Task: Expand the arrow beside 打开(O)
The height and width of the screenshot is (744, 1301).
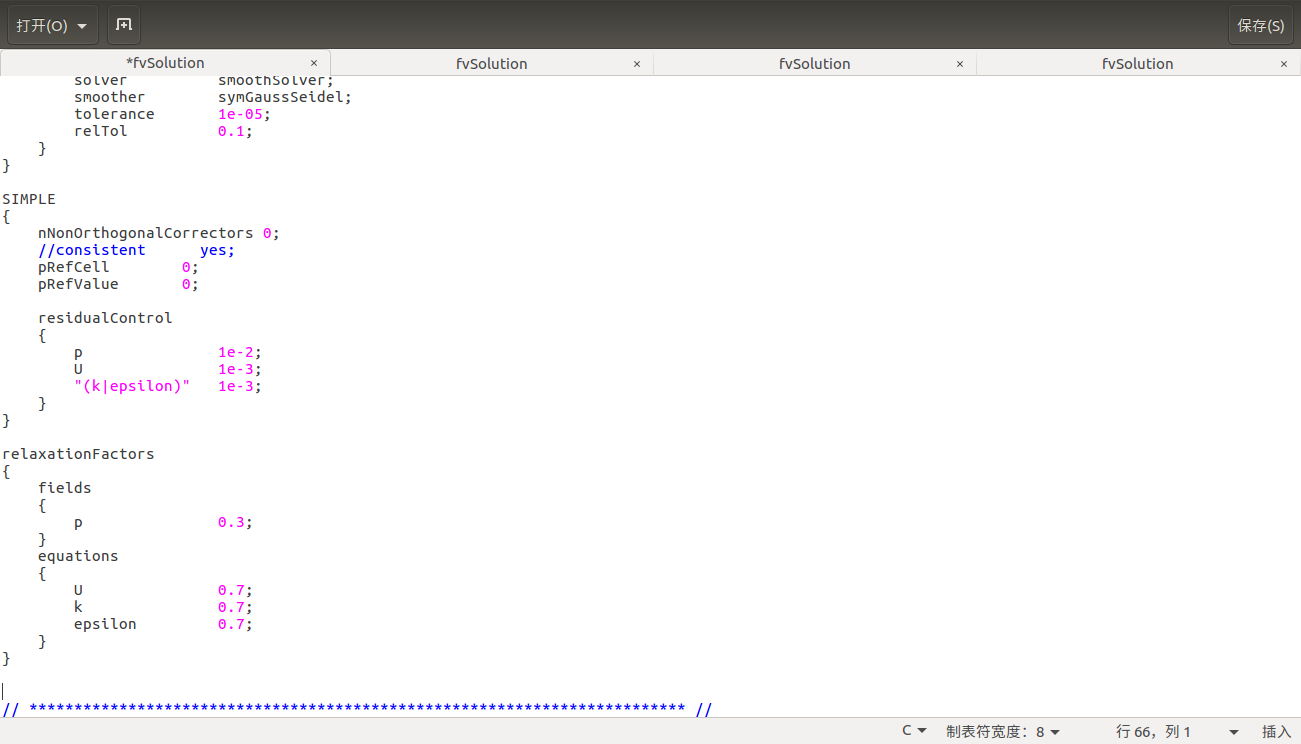Action: pos(82,26)
